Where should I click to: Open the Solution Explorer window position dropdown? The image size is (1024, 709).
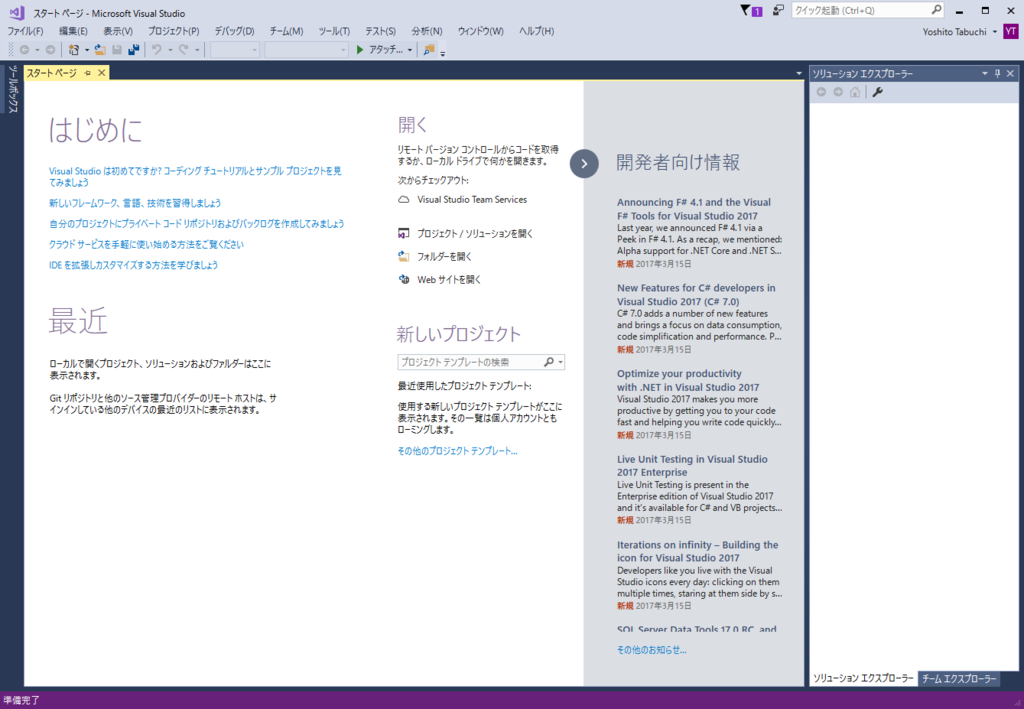985,74
